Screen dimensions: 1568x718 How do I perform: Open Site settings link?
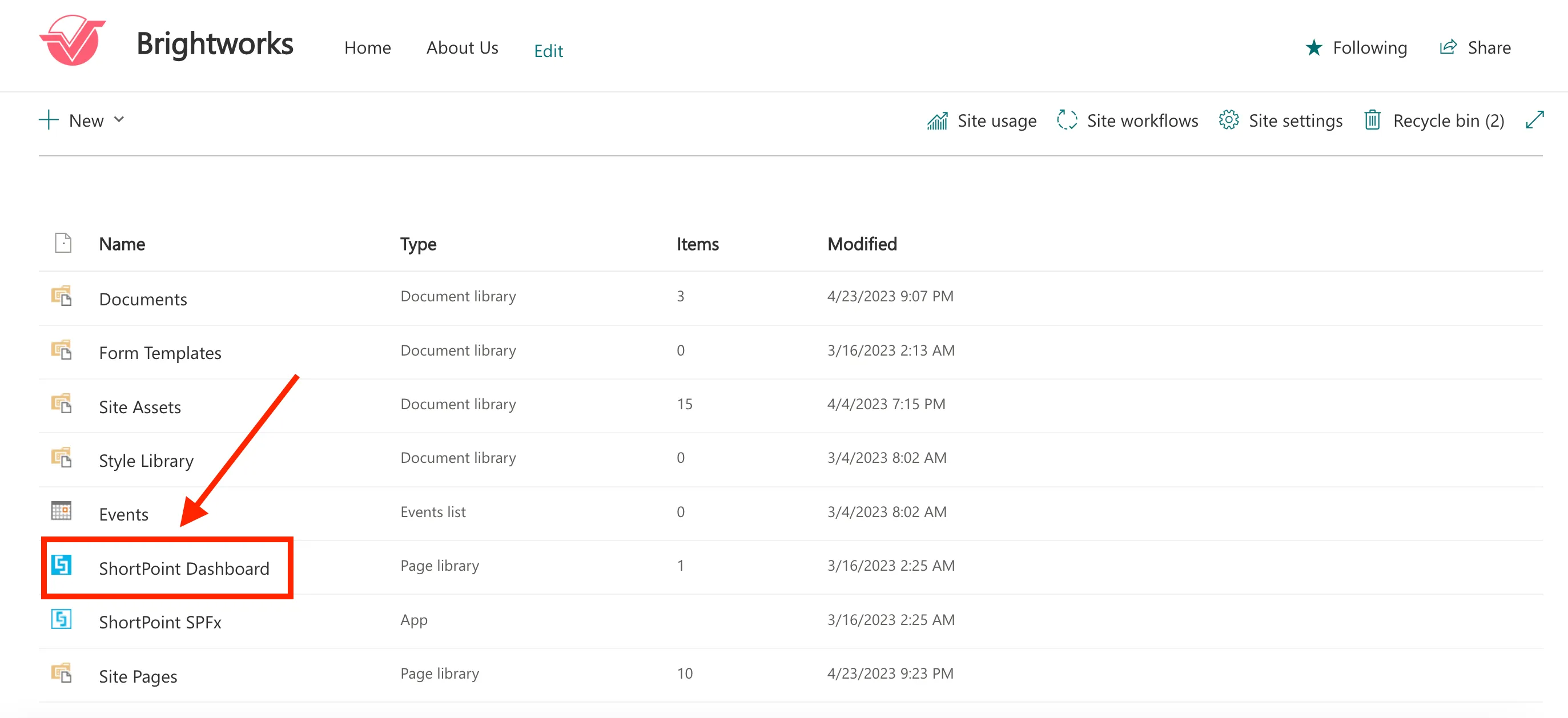[1295, 120]
